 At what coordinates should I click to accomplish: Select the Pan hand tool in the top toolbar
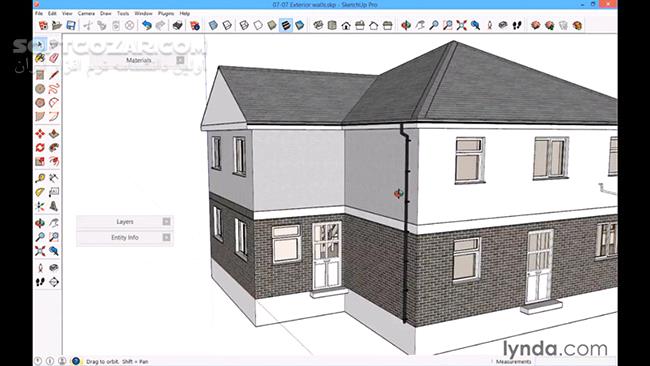coord(420,25)
